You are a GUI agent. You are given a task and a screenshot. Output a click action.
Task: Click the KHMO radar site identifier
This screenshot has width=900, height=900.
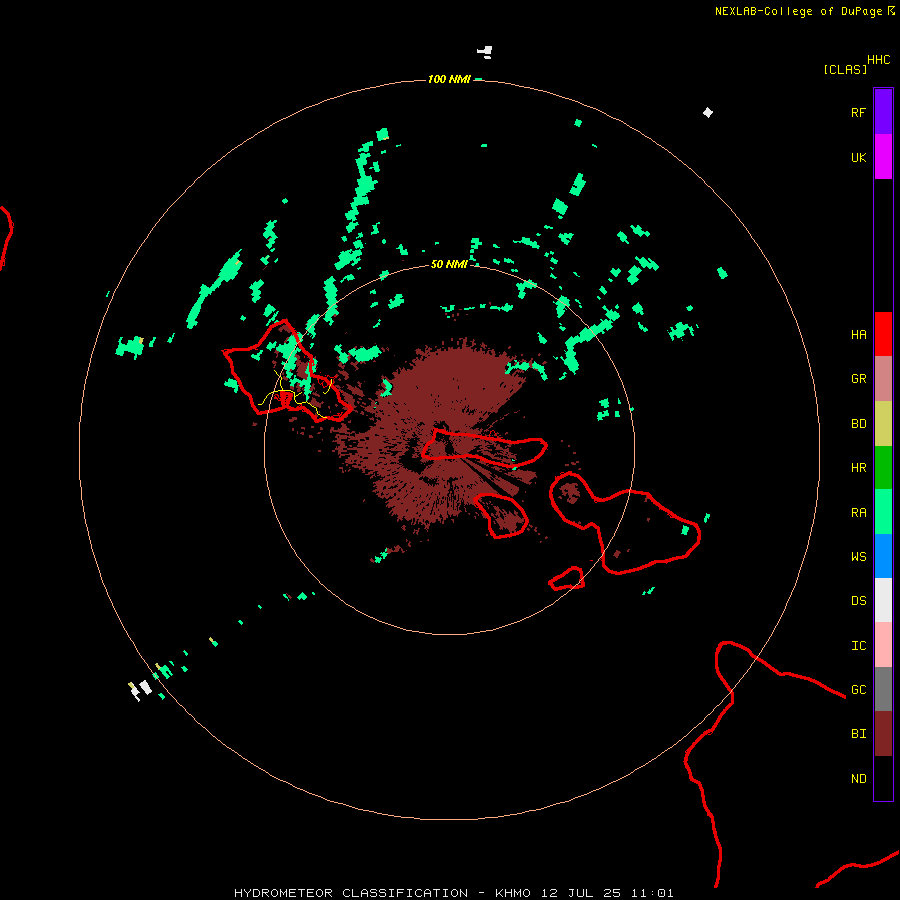point(513,893)
